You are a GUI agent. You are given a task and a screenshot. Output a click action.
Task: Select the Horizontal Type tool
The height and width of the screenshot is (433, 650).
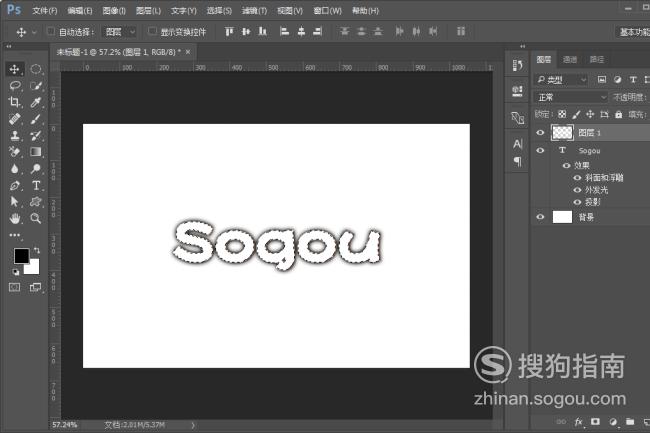pos(36,185)
